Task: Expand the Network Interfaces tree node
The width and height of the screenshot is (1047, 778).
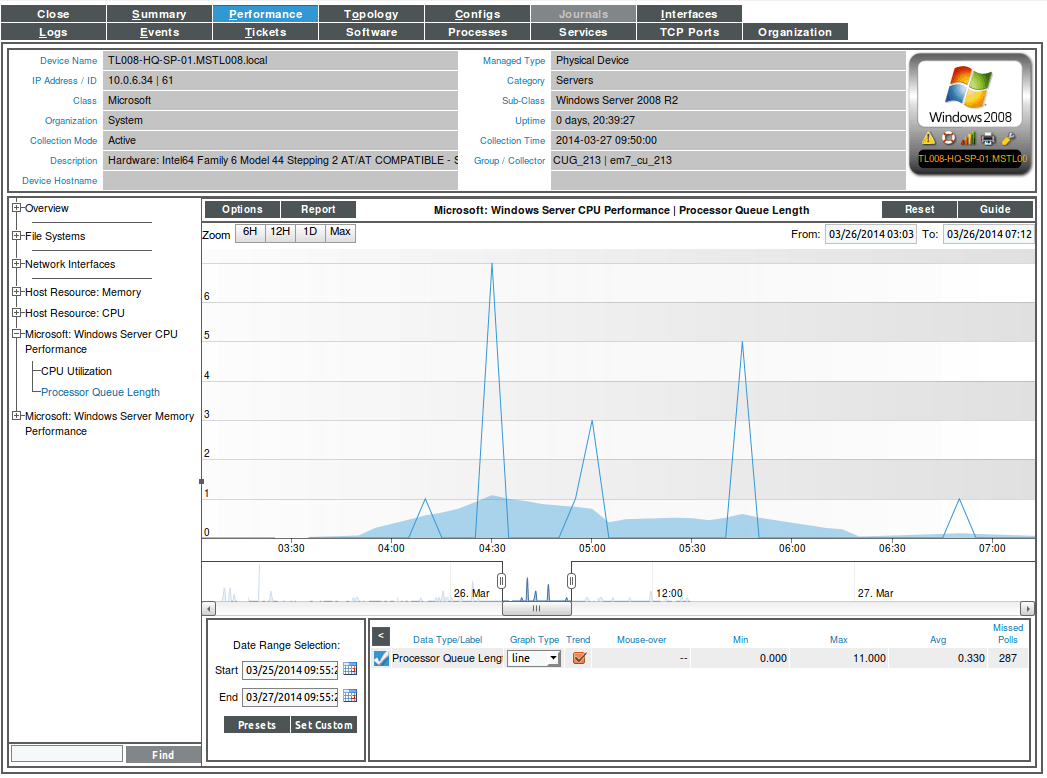Action: (x=15, y=264)
